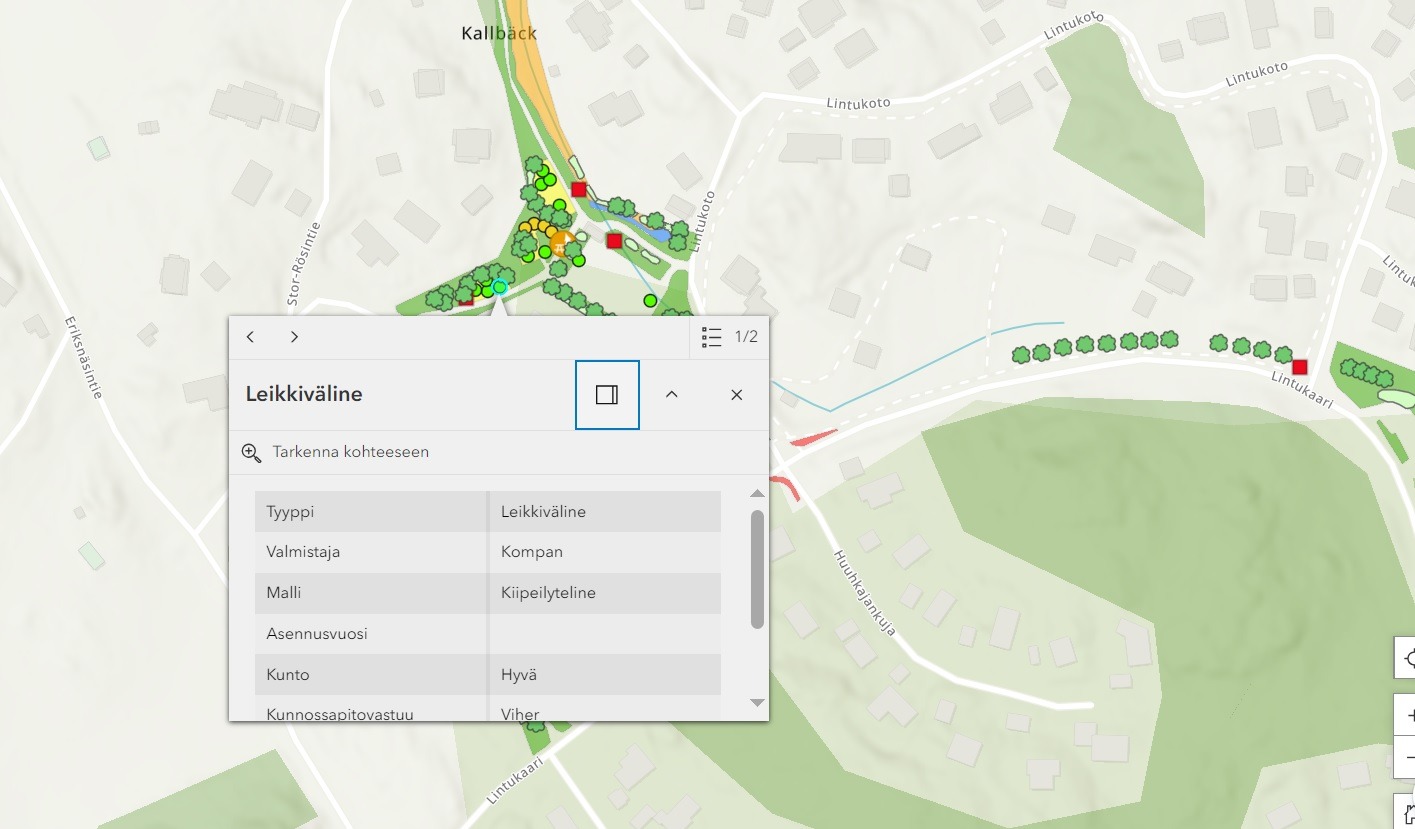
Task: Click the Kiipeilyteline value in Malli row
Action: click(548, 593)
